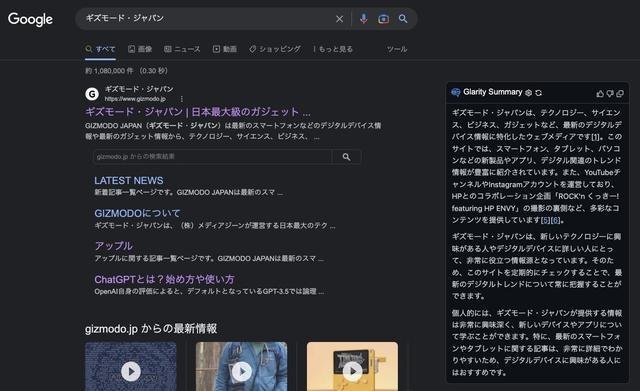Screen dimensions: 640x391
Task: Click the Glarity Summary logo icon
Action: (456, 92)
